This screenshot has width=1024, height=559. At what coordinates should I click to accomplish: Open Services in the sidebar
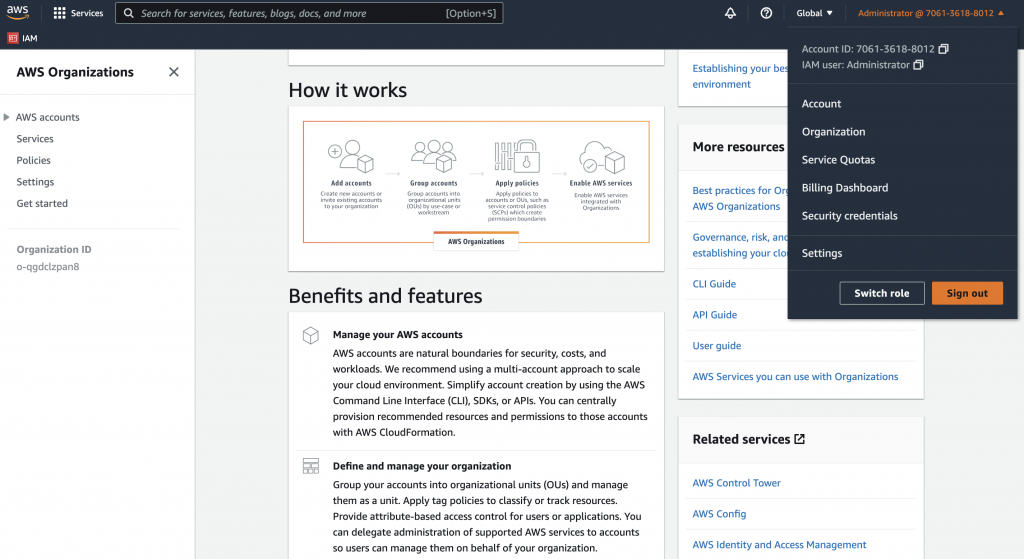[35, 138]
